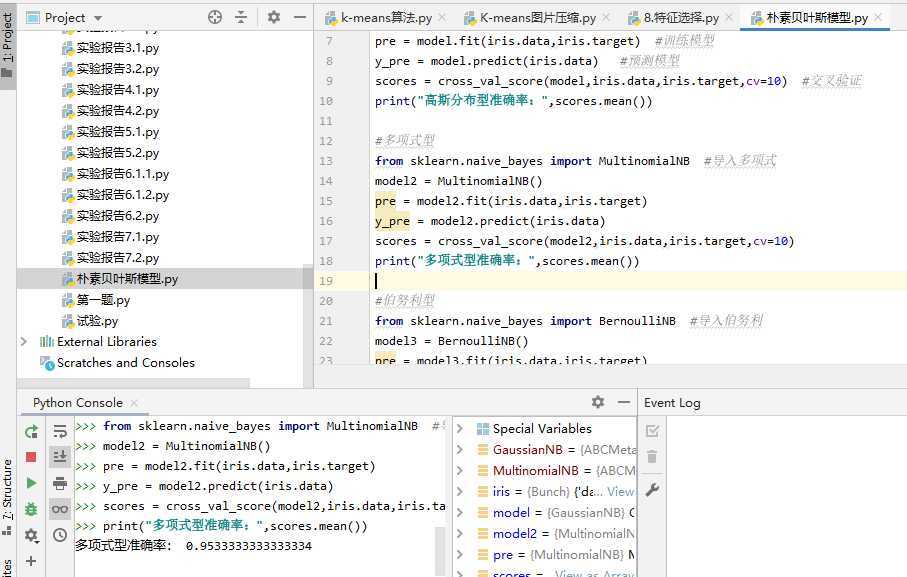
Task: Open Project panel settings gear
Action: [274, 17]
